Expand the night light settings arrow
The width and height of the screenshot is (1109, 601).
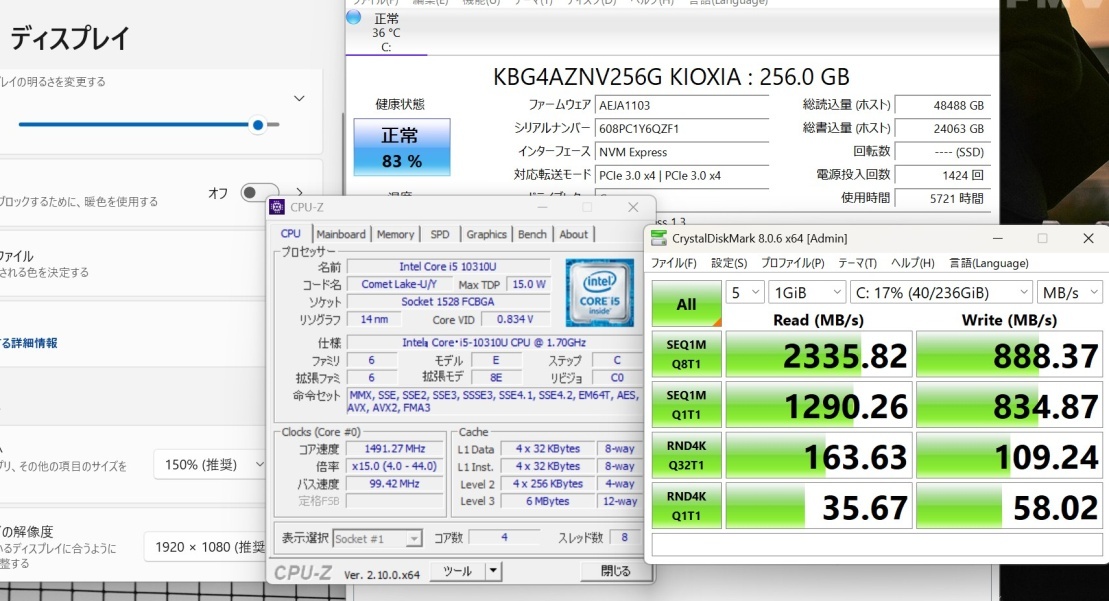pyautogui.click(x=300, y=192)
